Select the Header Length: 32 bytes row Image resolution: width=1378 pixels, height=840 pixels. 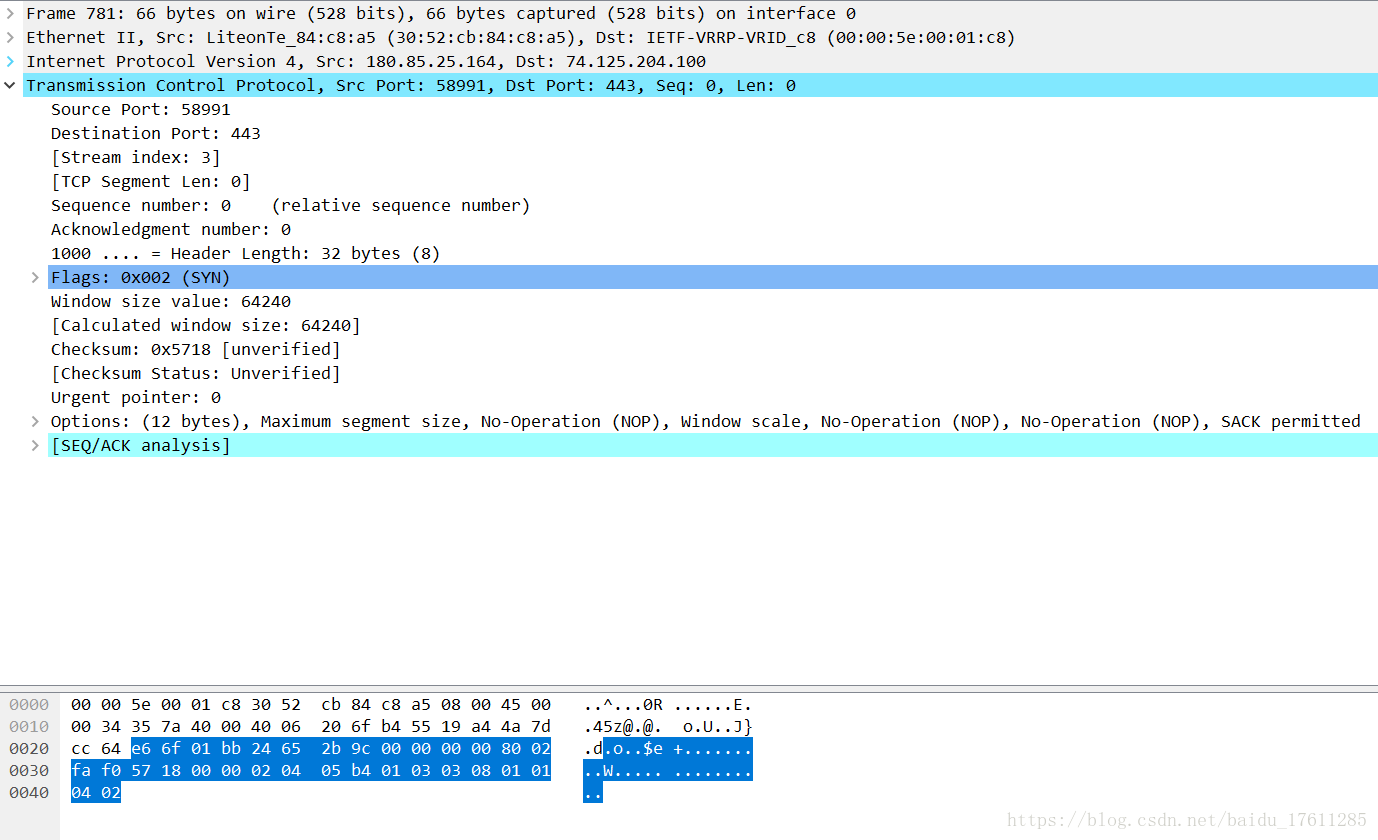pos(245,254)
